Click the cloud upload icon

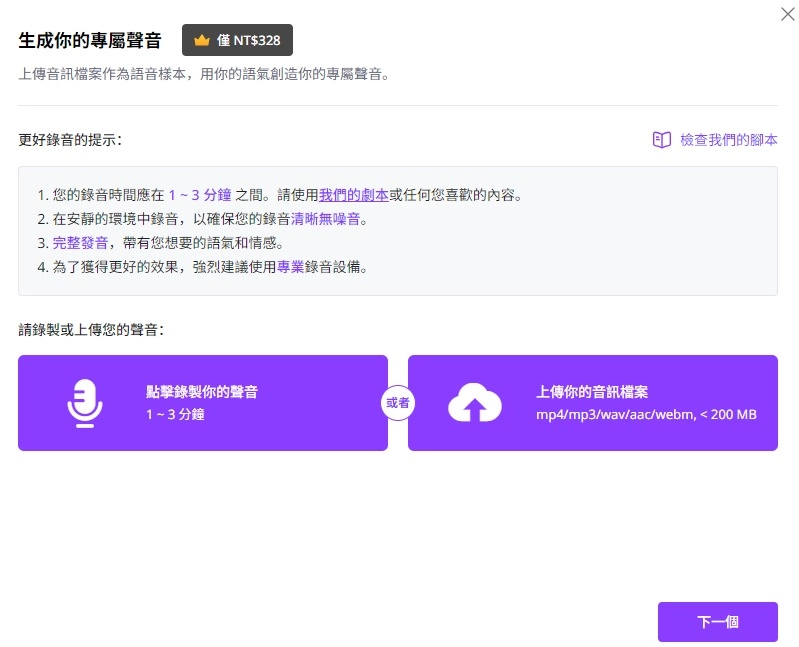(x=474, y=403)
